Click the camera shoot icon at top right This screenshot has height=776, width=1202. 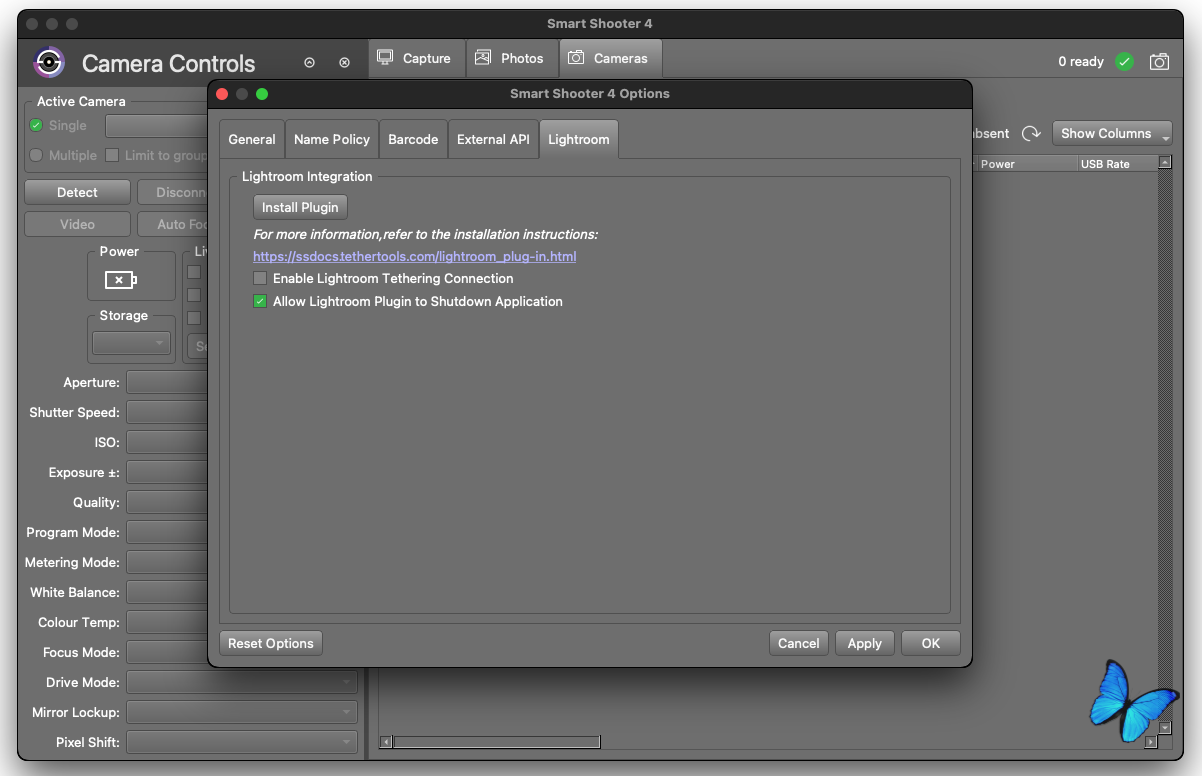pyautogui.click(x=1159, y=62)
